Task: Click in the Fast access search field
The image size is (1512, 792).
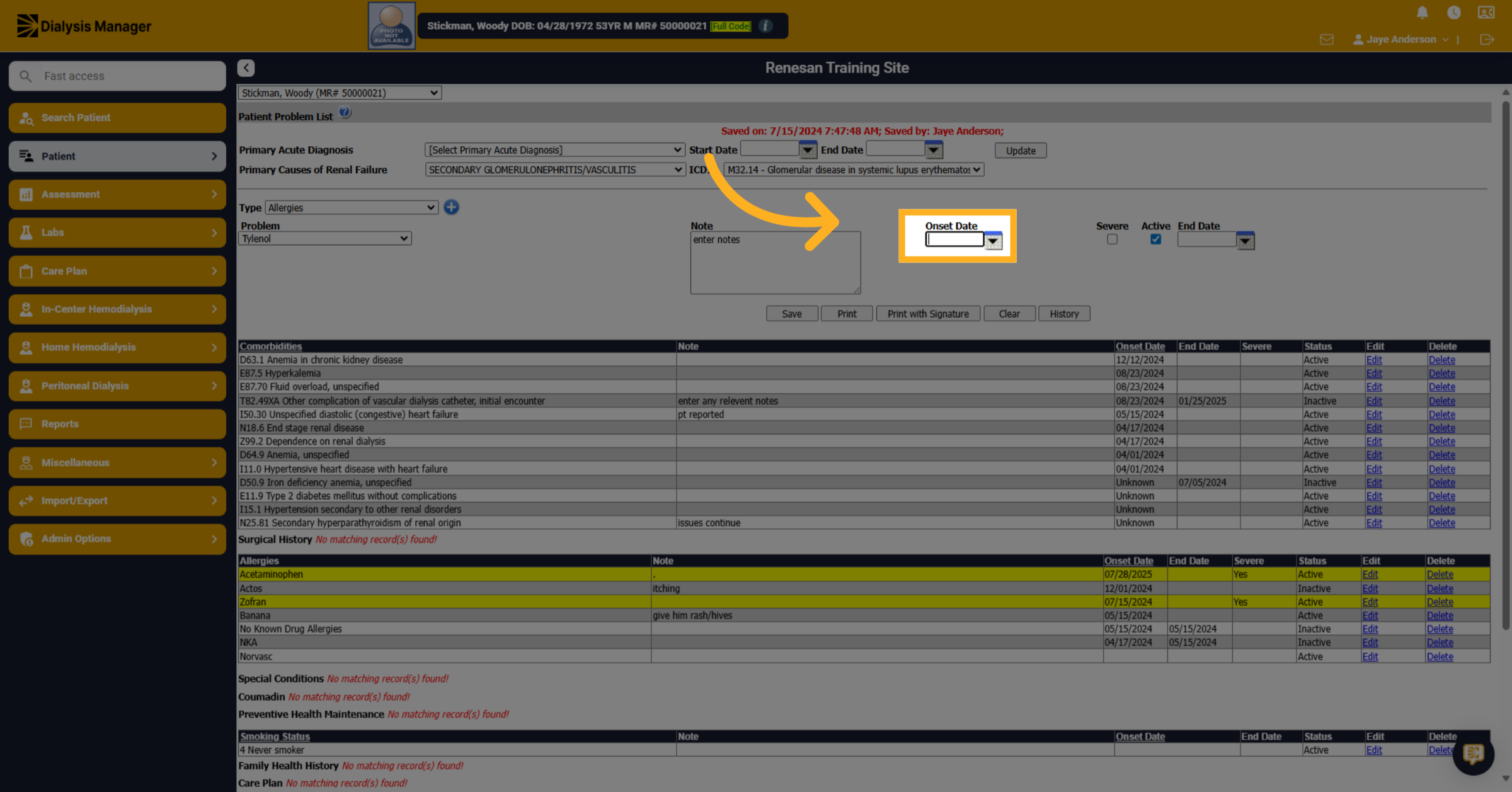Action: (x=117, y=76)
